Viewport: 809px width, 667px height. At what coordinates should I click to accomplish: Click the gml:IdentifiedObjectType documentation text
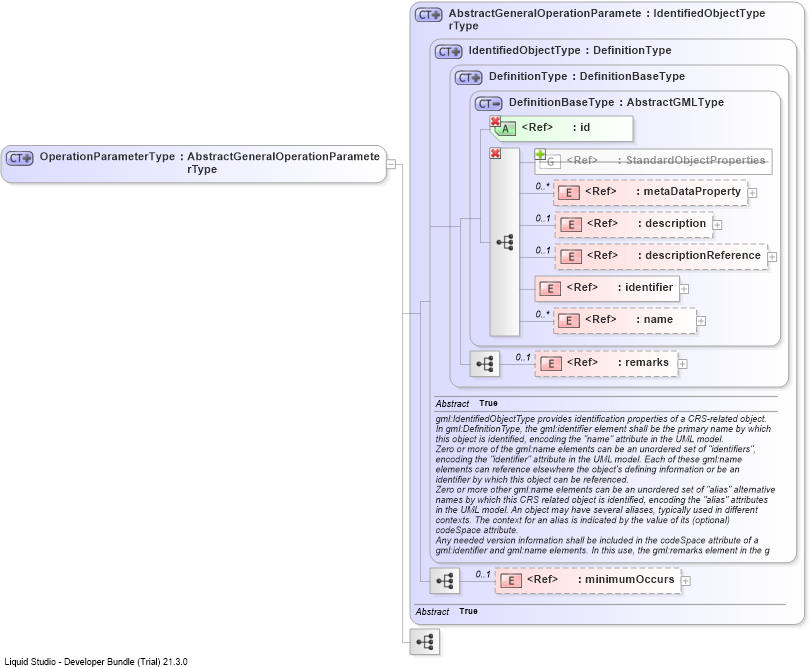tap(605, 484)
